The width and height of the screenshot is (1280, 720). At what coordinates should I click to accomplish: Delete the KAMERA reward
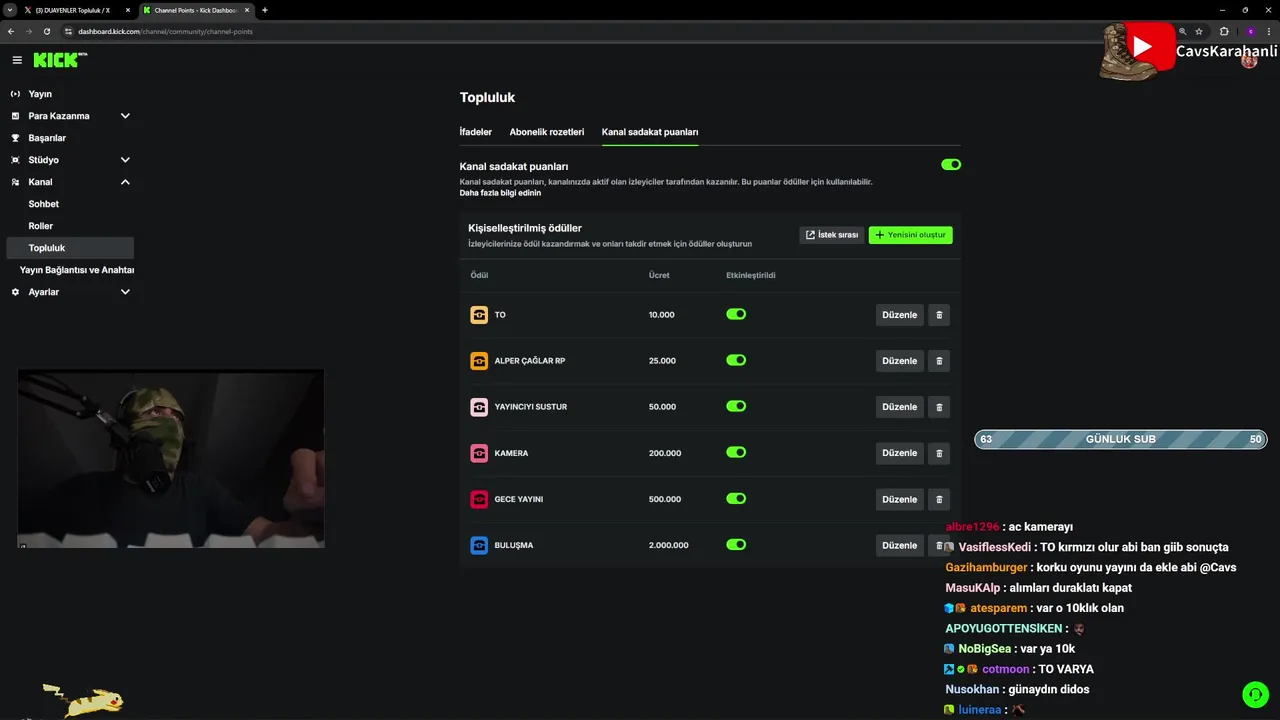point(939,453)
